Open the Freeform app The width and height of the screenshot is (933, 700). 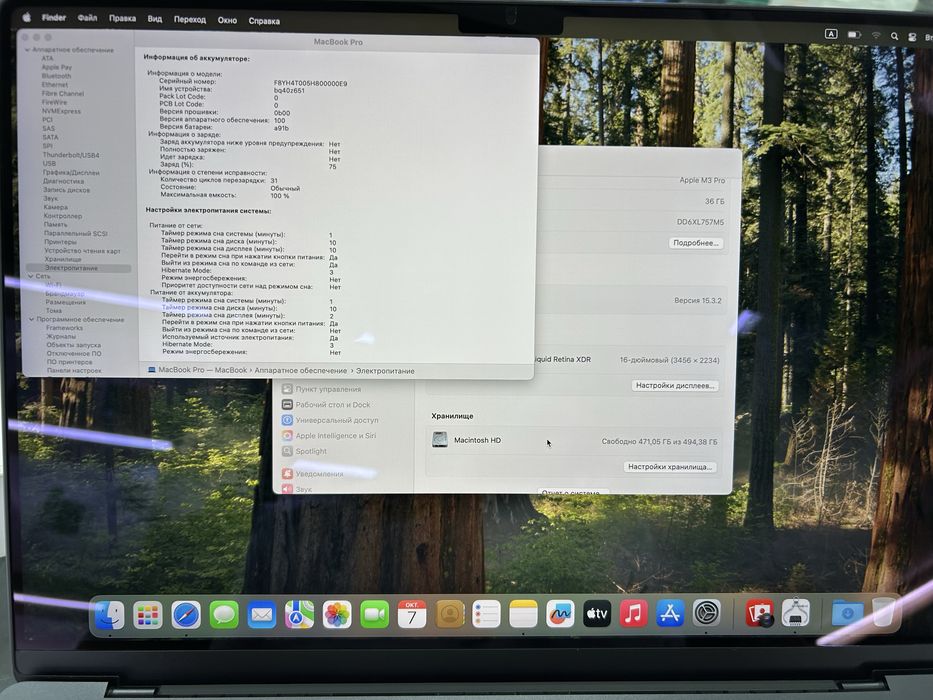tap(560, 615)
